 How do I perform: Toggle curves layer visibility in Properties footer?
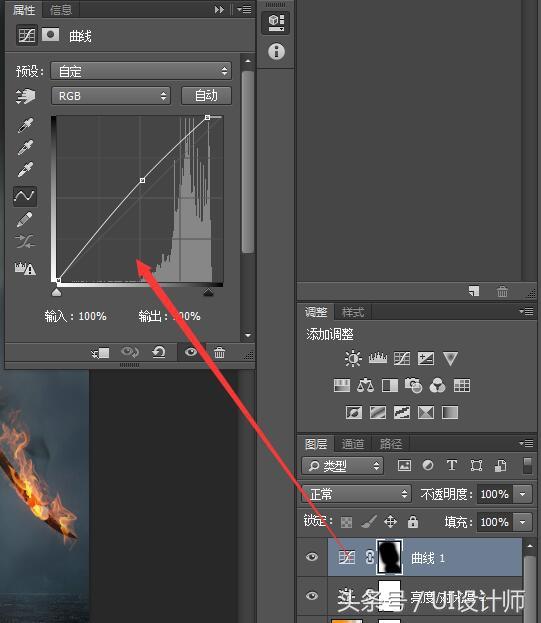(191, 352)
